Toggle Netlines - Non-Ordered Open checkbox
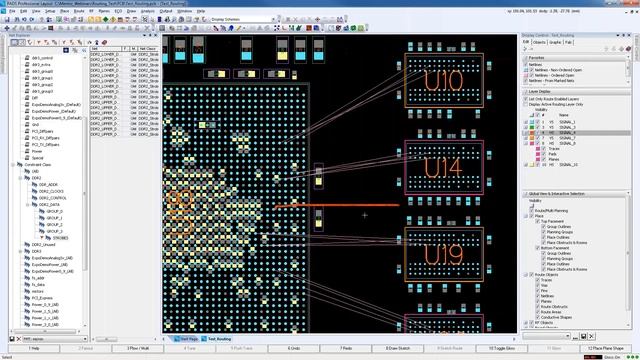This screenshot has height=360, width=640. coord(532,70)
